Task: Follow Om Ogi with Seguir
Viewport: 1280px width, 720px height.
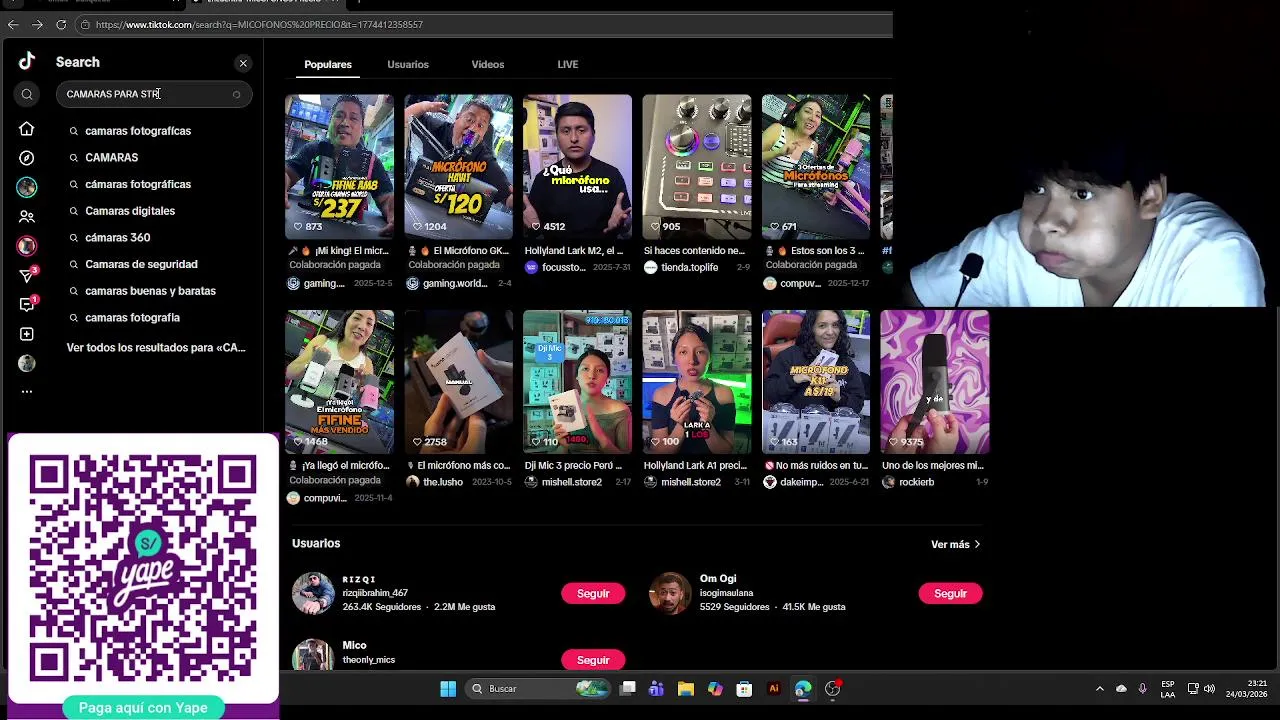Action: point(950,594)
